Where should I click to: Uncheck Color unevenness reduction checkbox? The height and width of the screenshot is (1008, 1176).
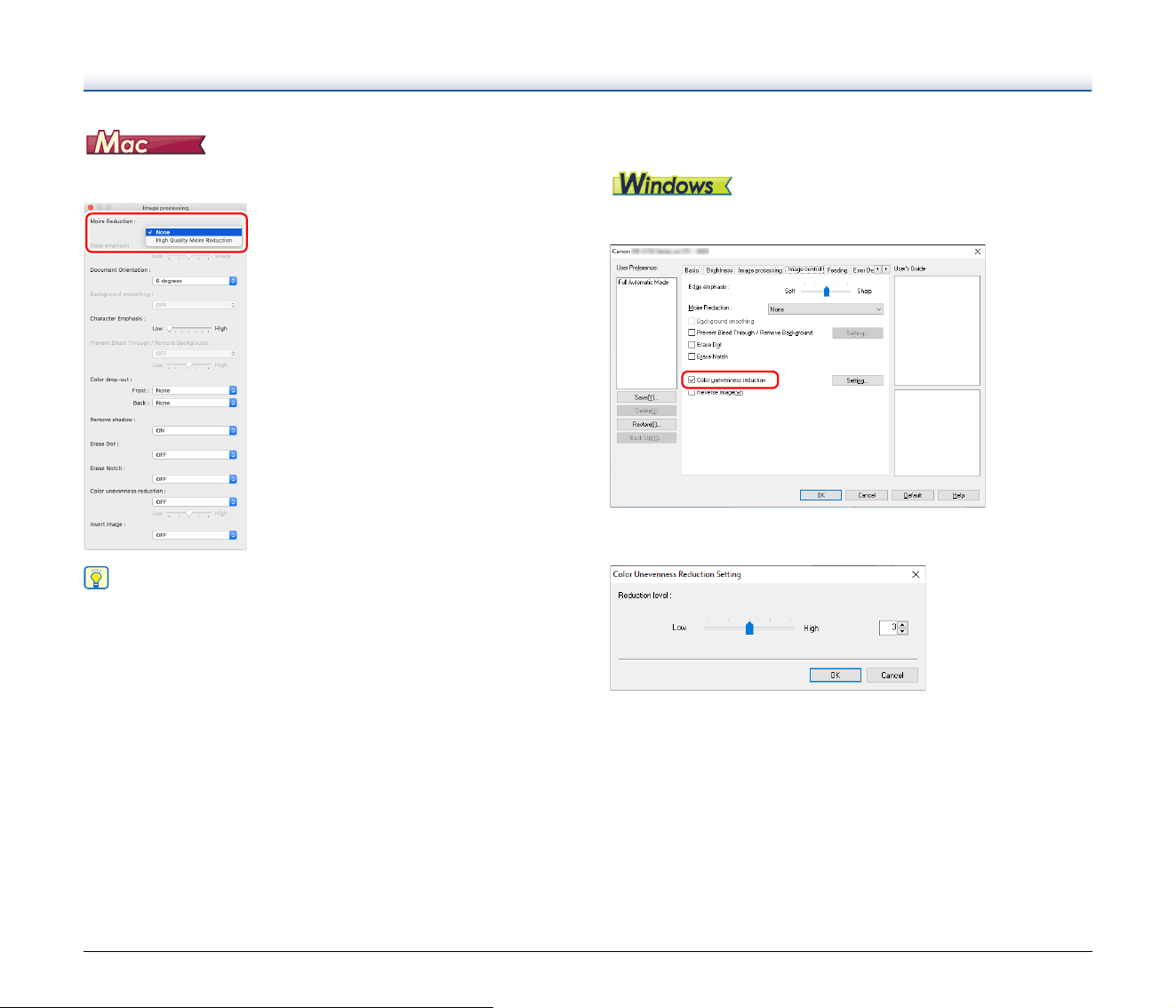[x=692, y=380]
